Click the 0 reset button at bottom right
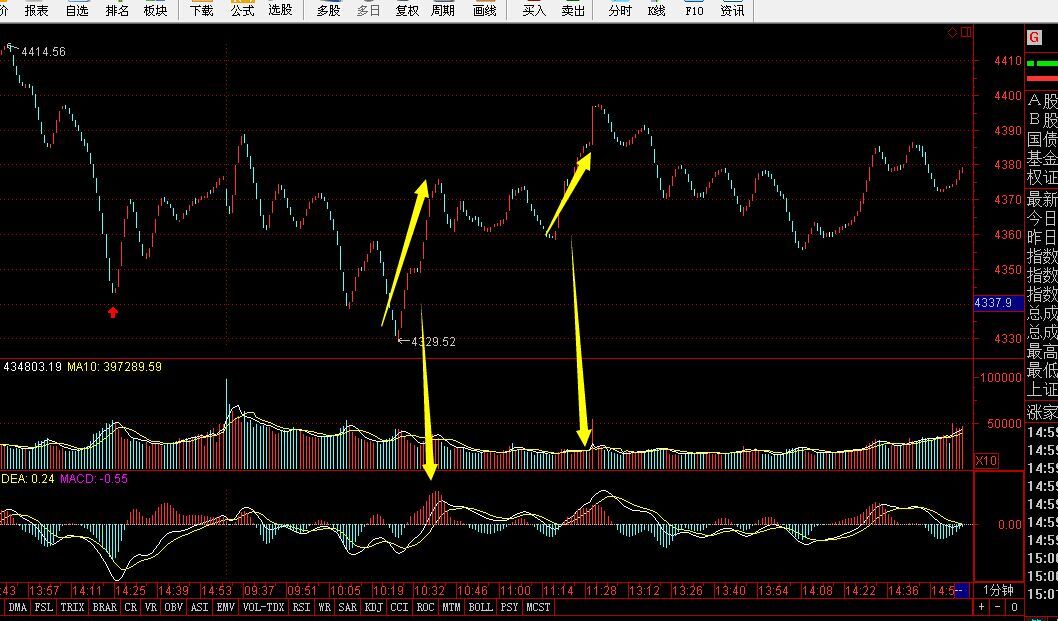The width and height of the screenshot is (1058, 621). coord(1013,607)
